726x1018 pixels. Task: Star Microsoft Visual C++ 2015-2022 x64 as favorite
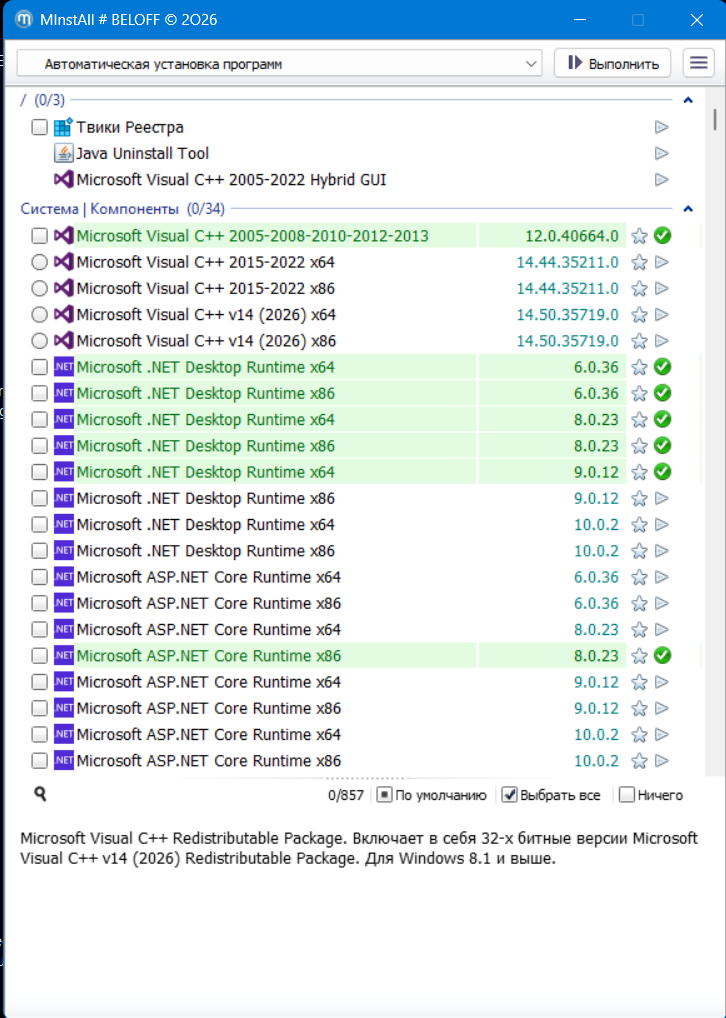click(640, 262)
